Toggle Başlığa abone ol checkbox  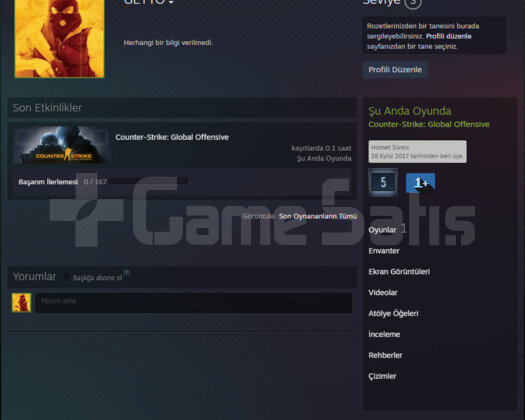(x=67, y=278)
